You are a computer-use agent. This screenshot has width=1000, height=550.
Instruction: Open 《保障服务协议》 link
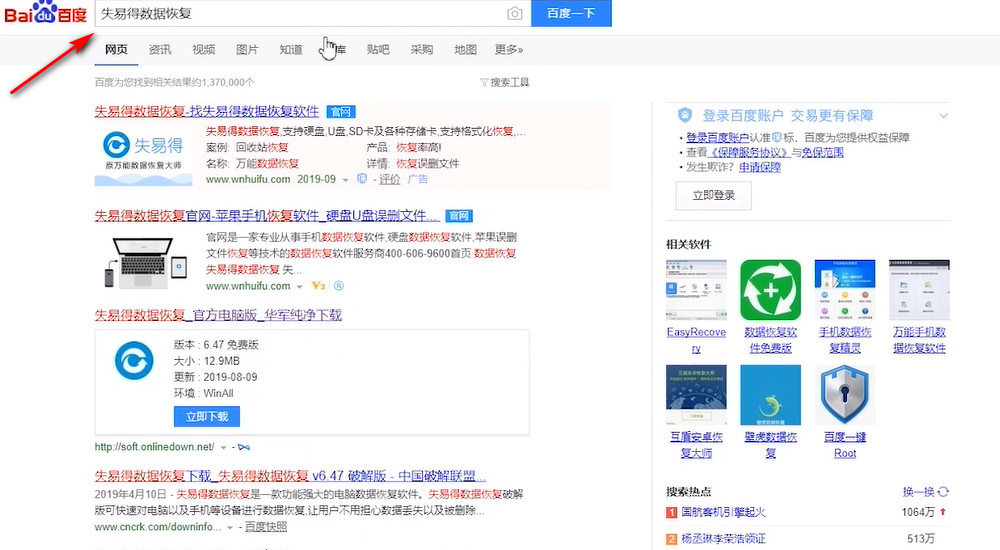click(x=748, y=152)
